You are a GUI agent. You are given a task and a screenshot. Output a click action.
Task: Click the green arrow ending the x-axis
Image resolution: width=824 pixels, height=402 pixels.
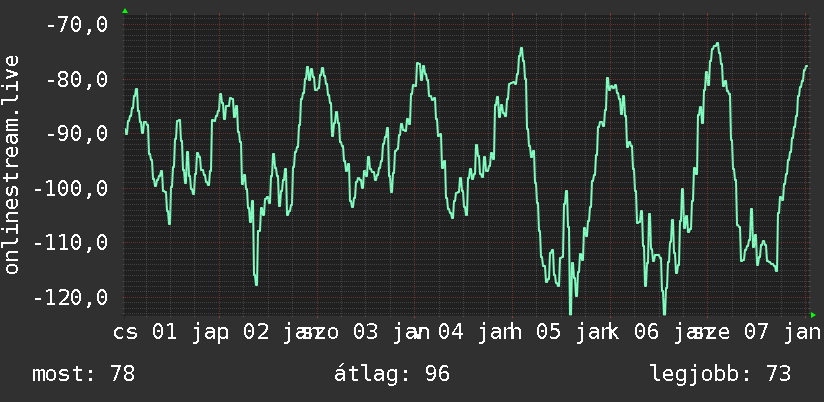[x=813, y=315]
